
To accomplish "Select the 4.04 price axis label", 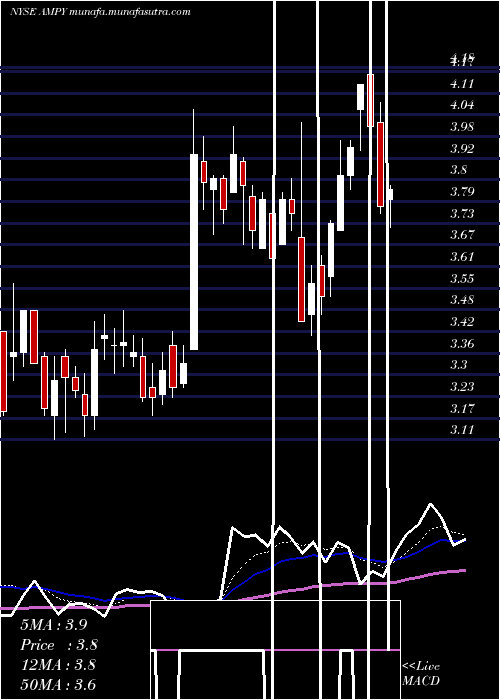I will tap(462, 105).
